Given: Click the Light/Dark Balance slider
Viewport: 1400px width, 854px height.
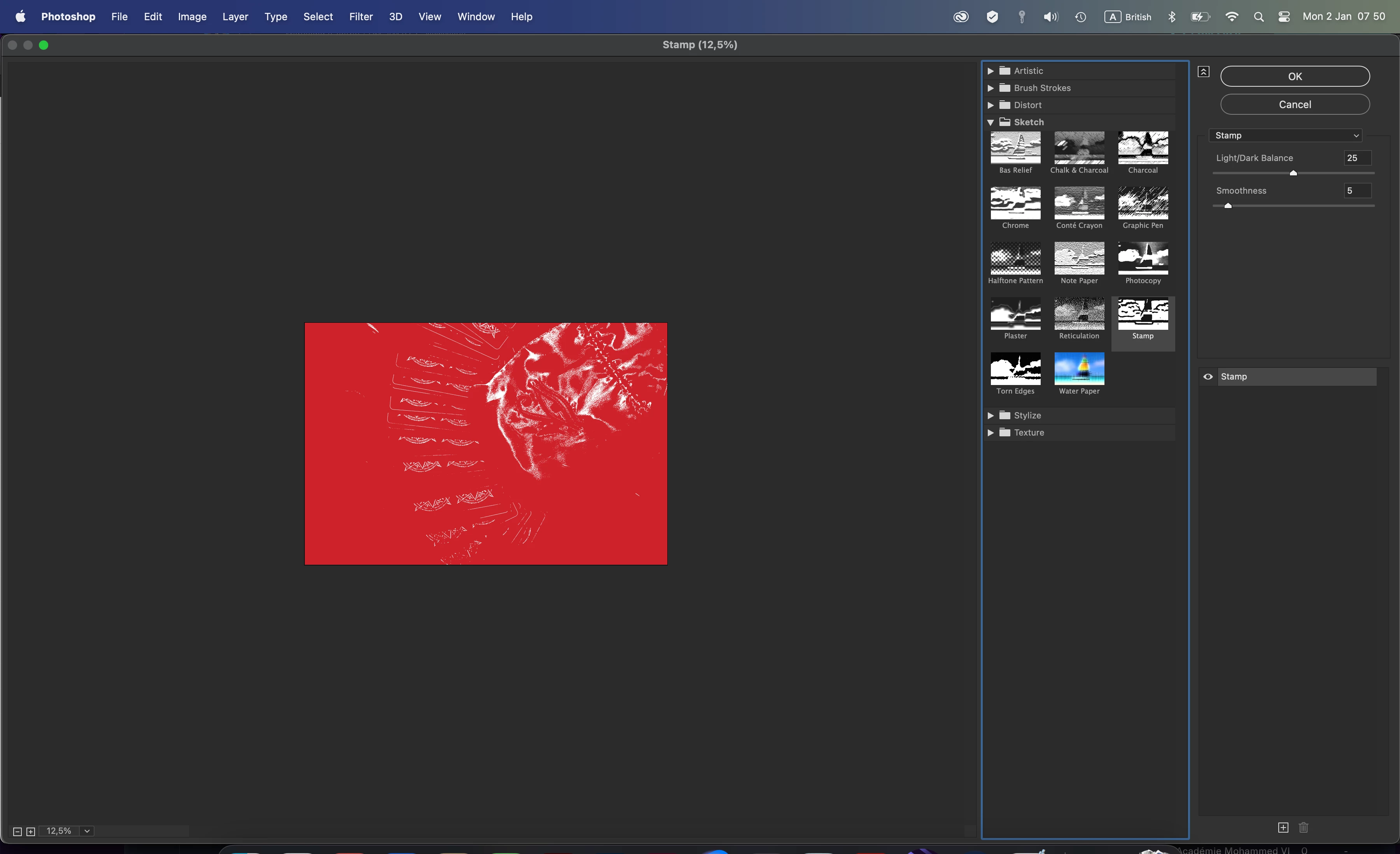Looking at the screenshot, I should 1293,173.
